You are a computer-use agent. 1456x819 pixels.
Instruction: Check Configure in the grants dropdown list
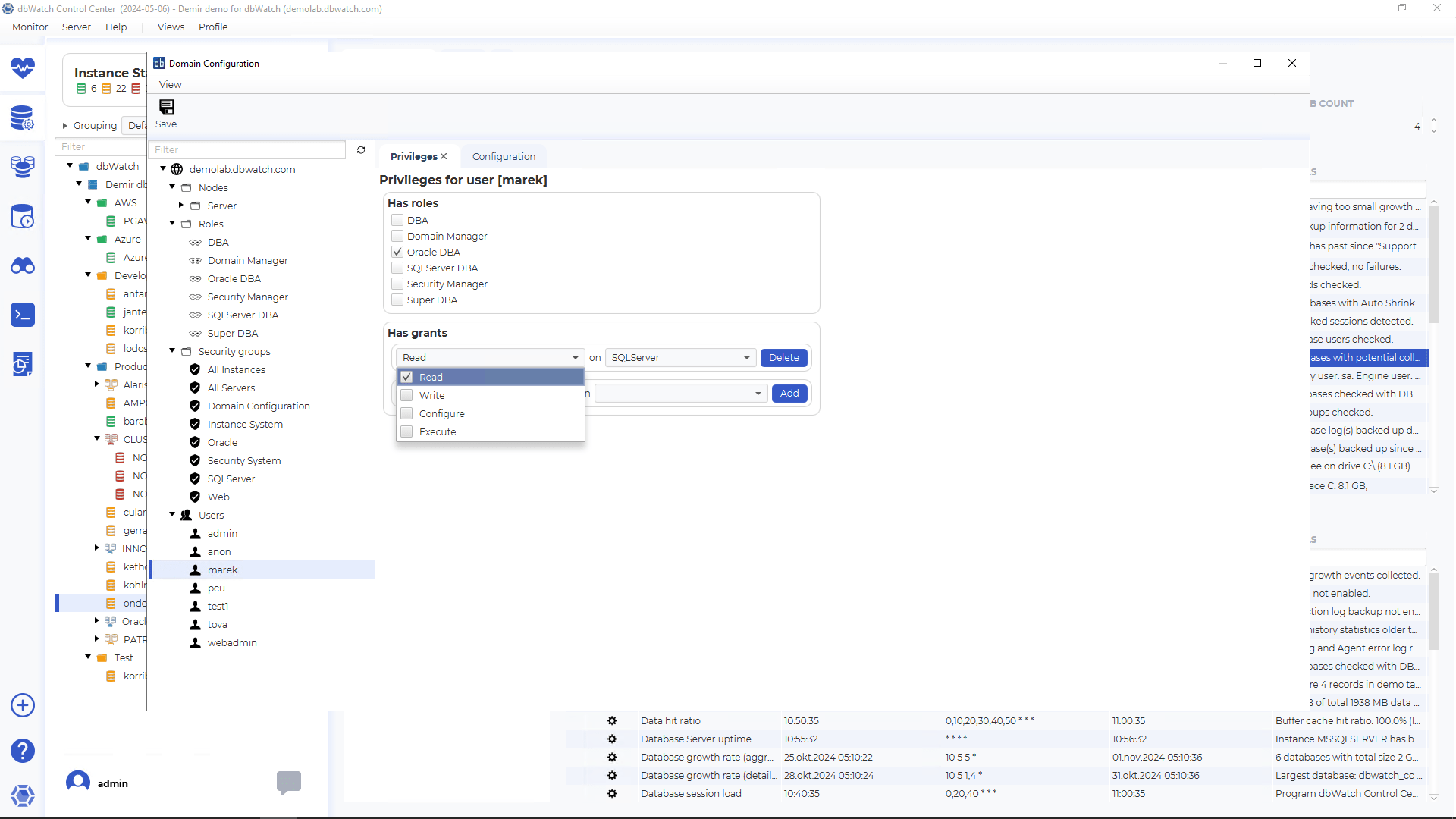pyautogui.click(x=406, y=414)
